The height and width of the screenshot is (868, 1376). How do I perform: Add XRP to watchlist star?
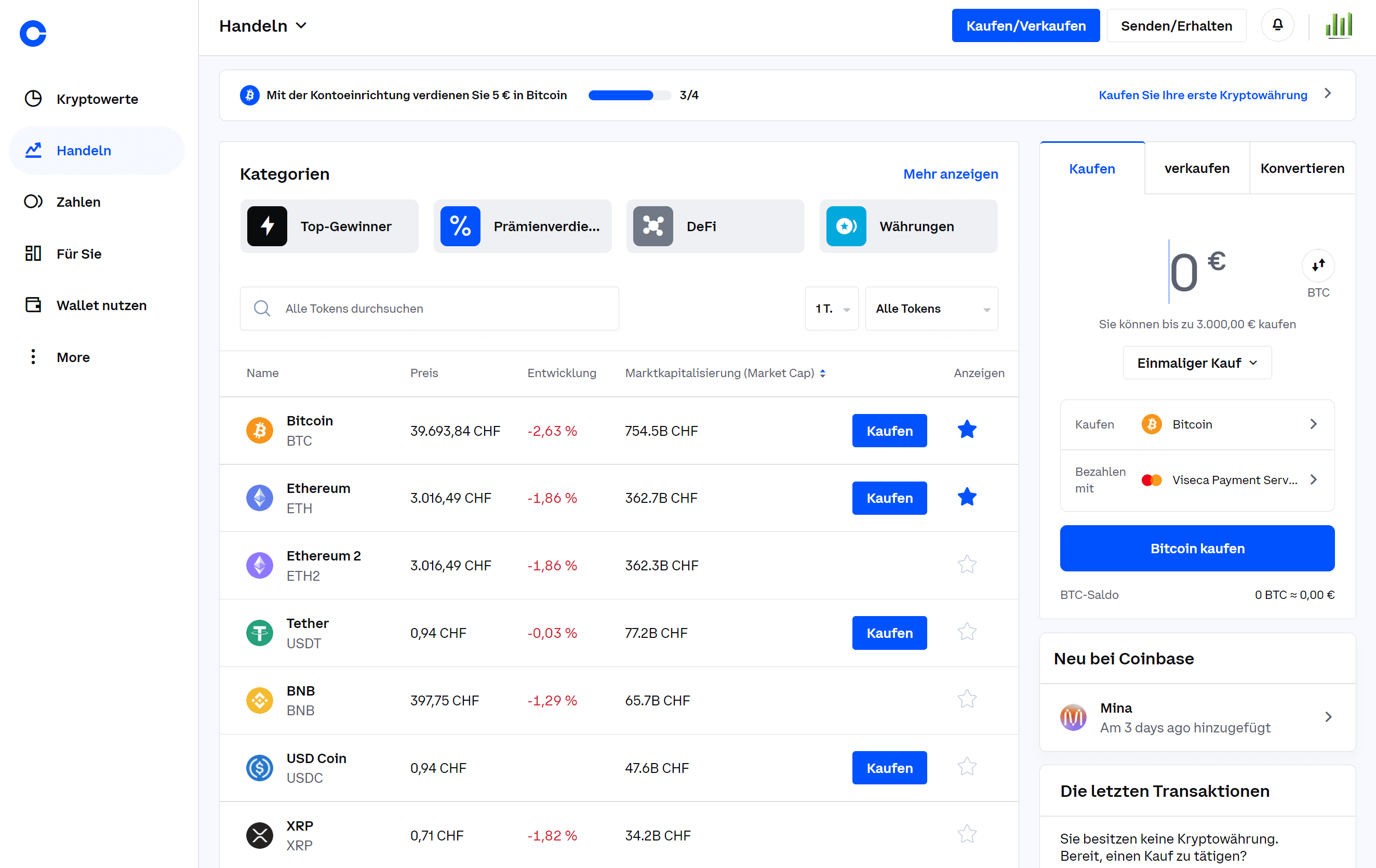(x=967, y=834)
